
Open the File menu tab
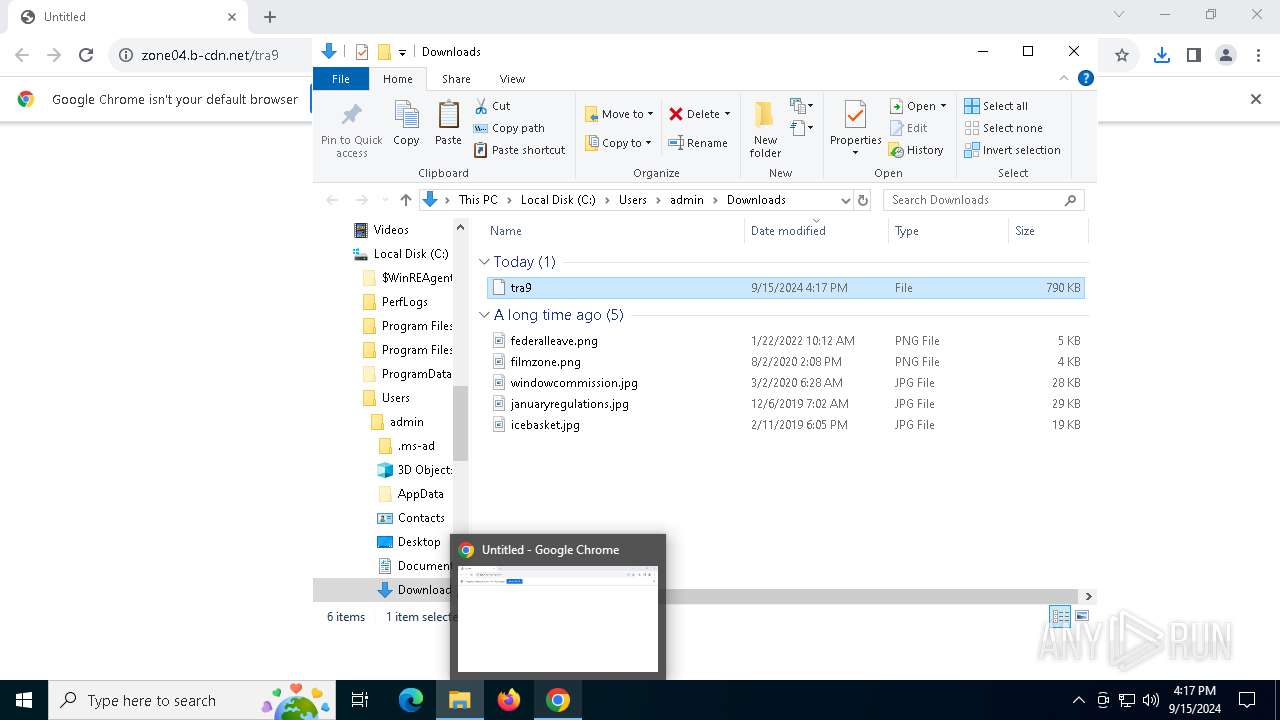pos(341,79)
